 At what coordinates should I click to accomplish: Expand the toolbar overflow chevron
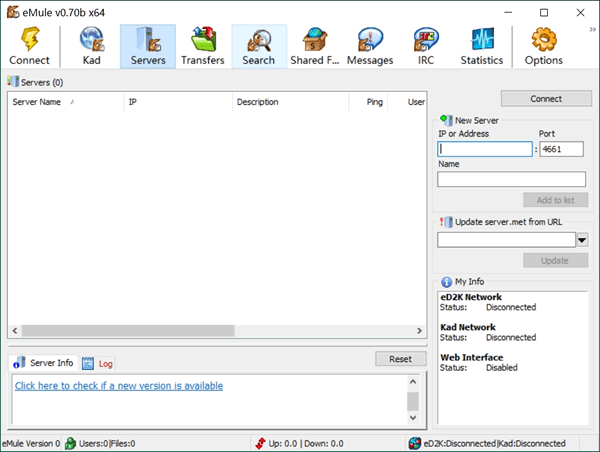coord(593,30)
